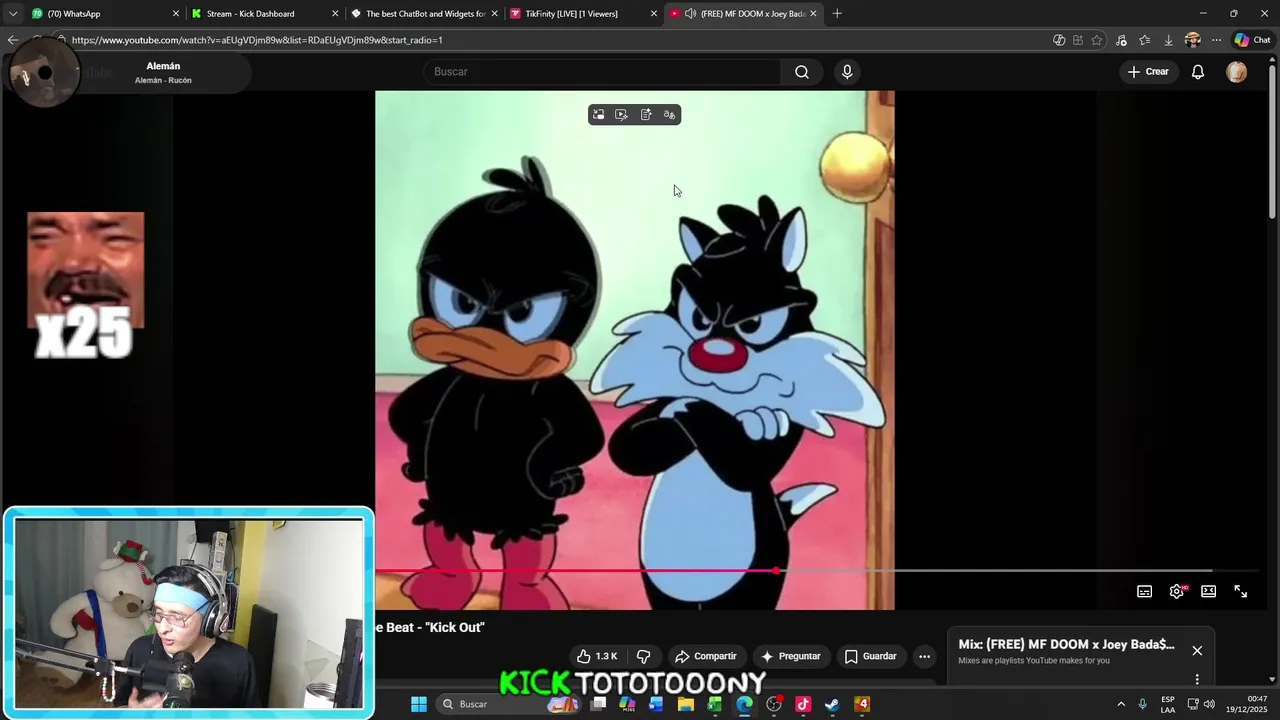Open the Edge profile avatar
1280x720 pixels.
pos(1192,40)
